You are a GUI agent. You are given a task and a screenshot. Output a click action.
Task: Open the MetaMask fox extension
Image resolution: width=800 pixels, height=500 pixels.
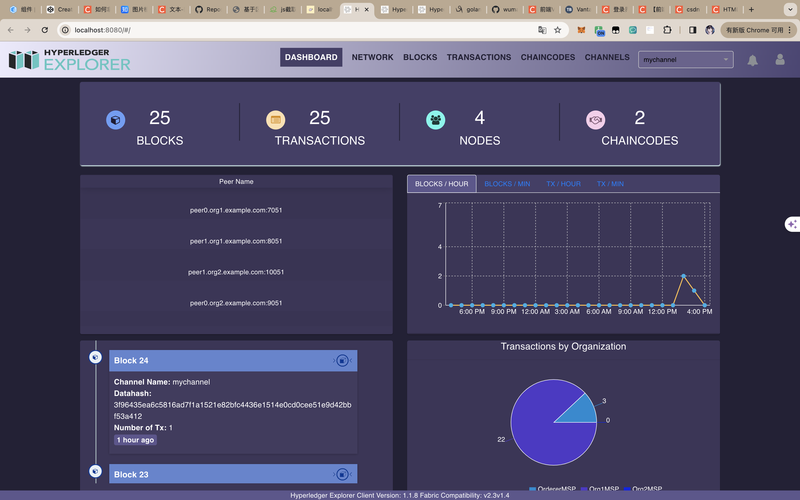581,30
